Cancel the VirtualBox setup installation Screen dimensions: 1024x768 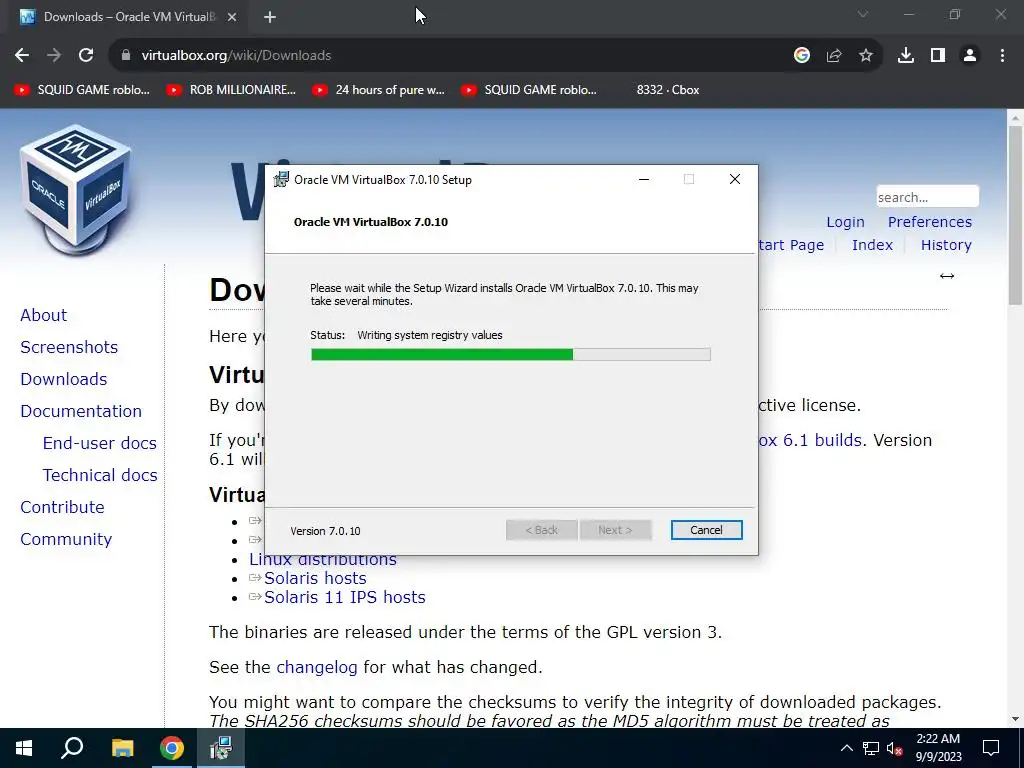(x=707, y=530)
